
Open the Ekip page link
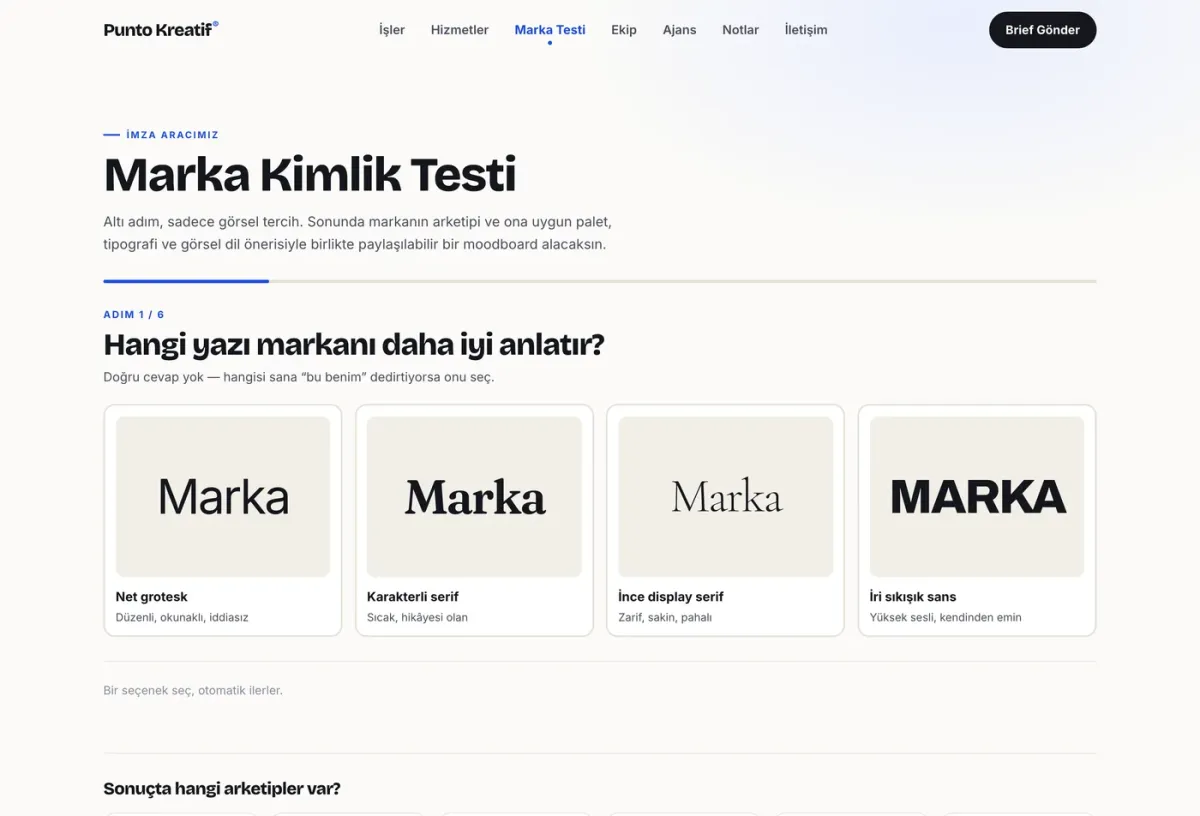point(624,30)
